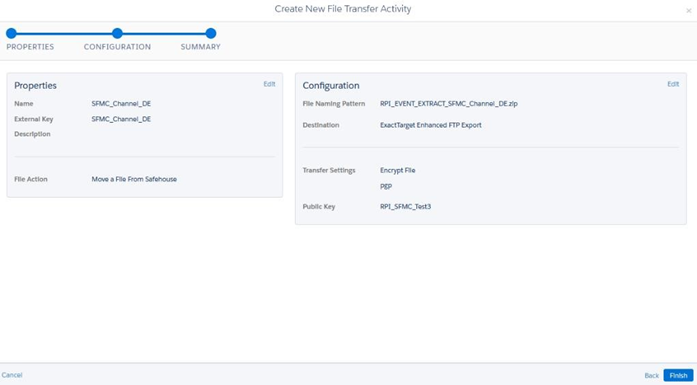697x385 pixels.
Task: Click the Create New File Transfer Activity title
Action: pyautogui.click(x=343, y=9)
